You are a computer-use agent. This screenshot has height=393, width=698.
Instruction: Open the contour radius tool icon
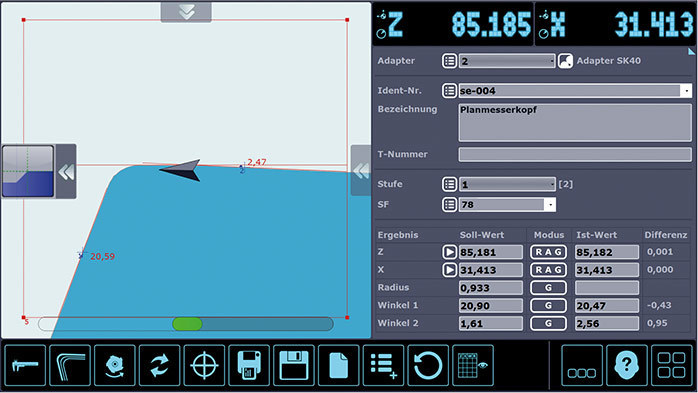tap(70, 365)
